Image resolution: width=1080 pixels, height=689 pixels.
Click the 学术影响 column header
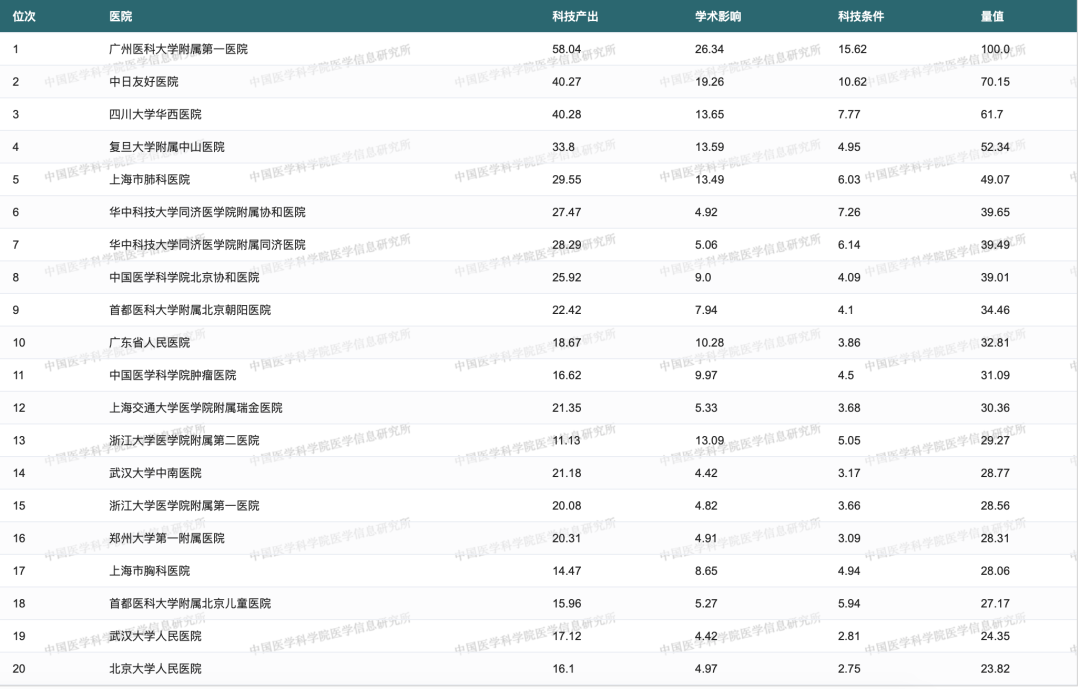pos(718,17)
